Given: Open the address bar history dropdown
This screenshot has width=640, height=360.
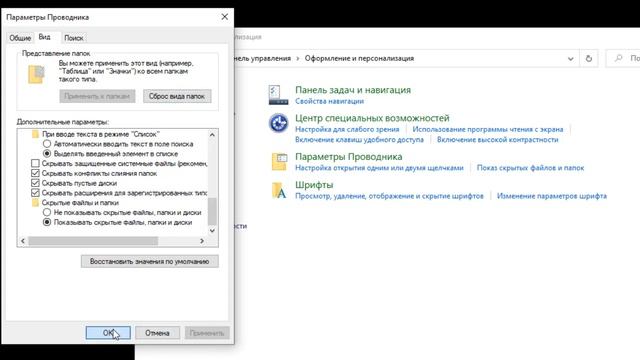Looking at the screenshot, I should (x=571, y=59).
